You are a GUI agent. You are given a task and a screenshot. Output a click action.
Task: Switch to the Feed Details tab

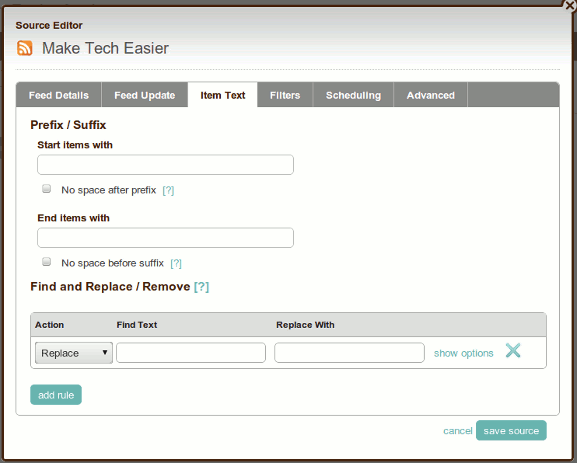coord(59,95)
